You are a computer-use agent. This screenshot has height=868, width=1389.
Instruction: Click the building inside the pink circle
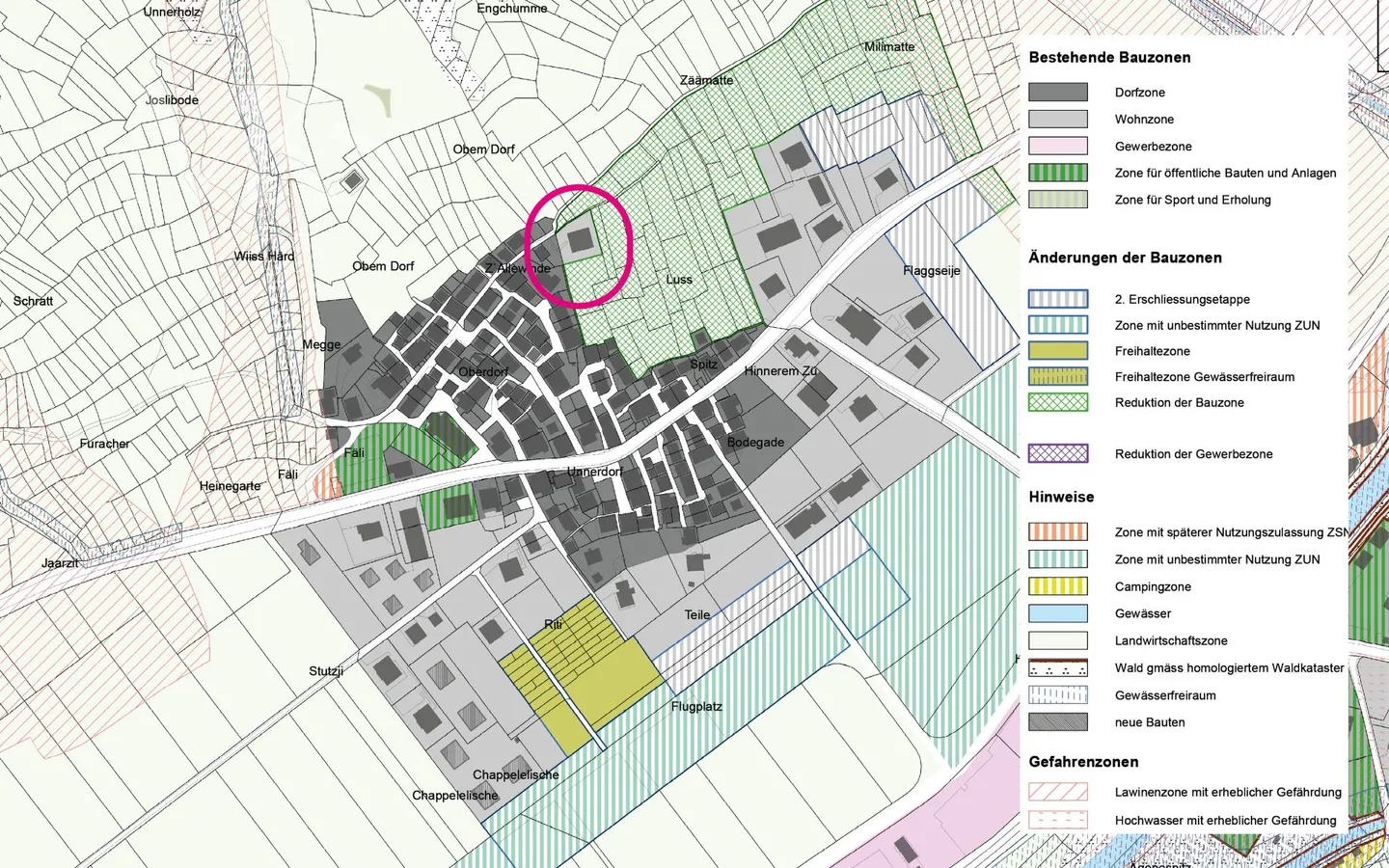(x=580, y=240)
